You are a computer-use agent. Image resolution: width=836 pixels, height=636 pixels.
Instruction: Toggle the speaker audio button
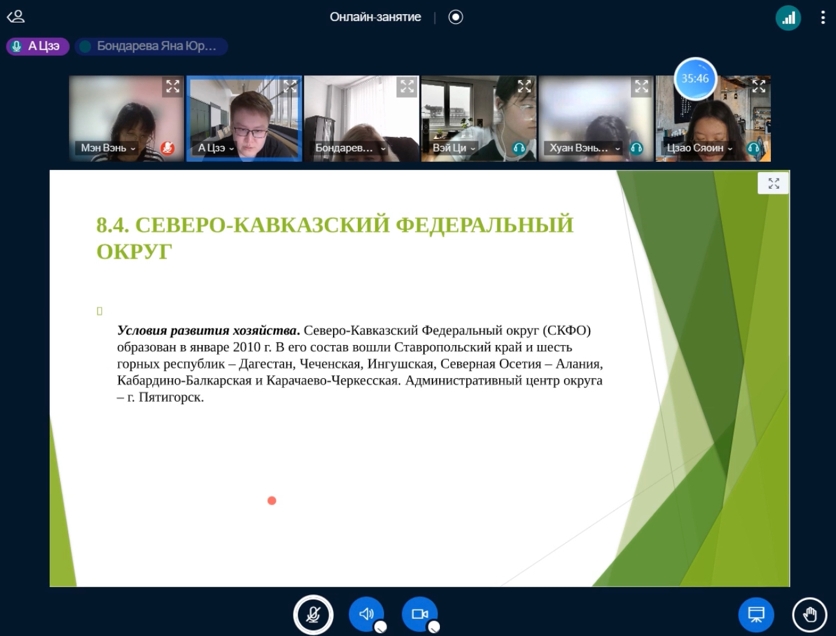click(x=366, y=614)
